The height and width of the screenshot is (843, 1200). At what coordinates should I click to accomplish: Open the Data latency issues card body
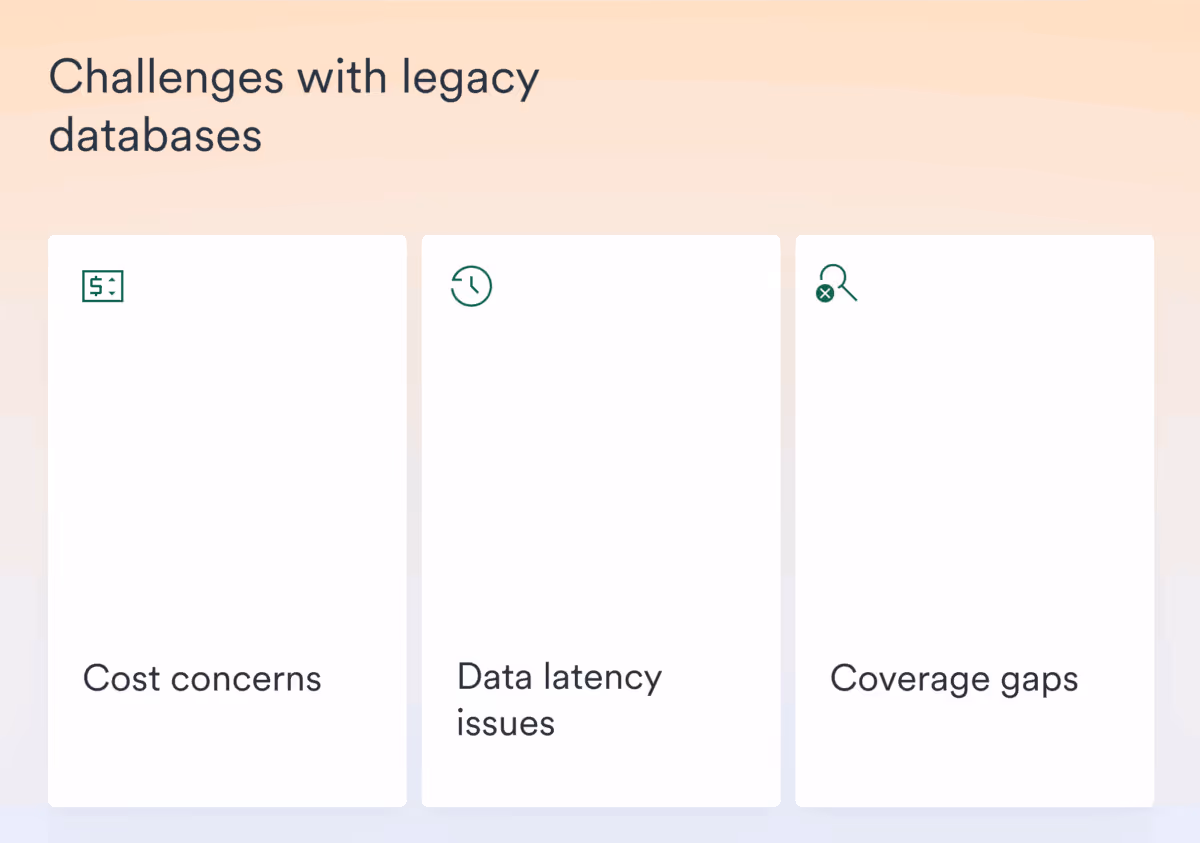tap(601, 520)
